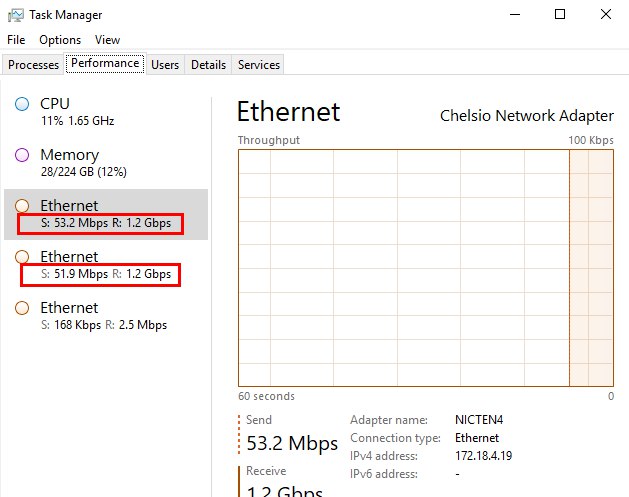Image resolution: width=629 pixels, height=497 pixels.
Task: Switch to the Processes tab
Action: (33, 65)
